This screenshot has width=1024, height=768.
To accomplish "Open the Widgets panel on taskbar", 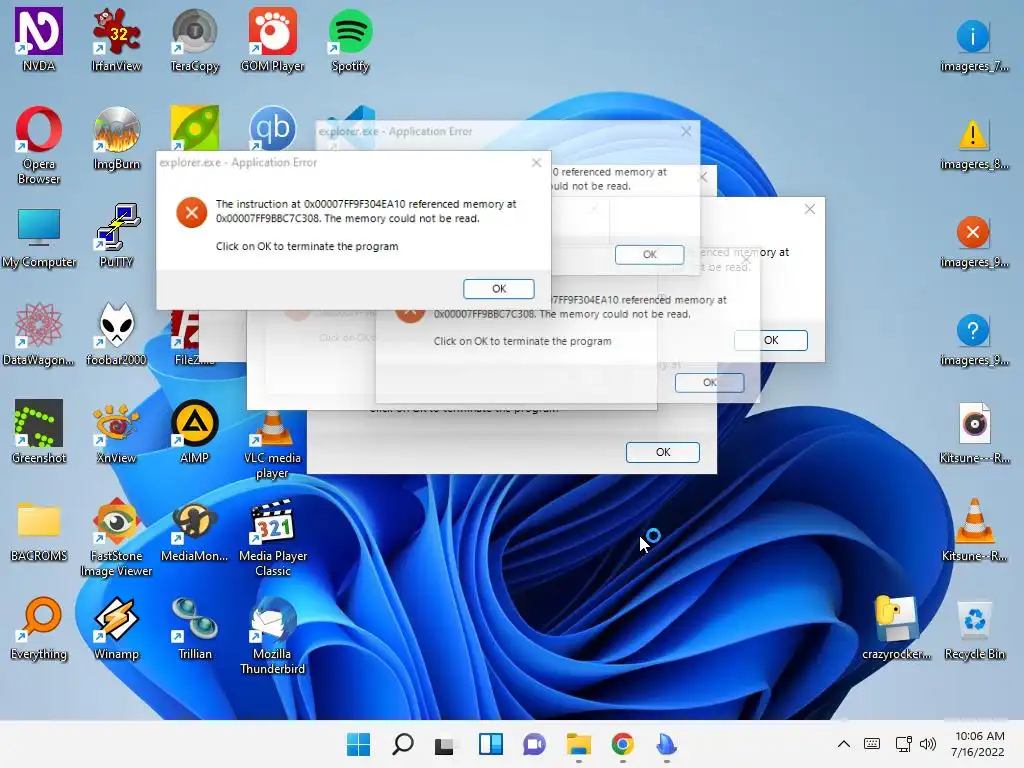I will tap(490, 744).
